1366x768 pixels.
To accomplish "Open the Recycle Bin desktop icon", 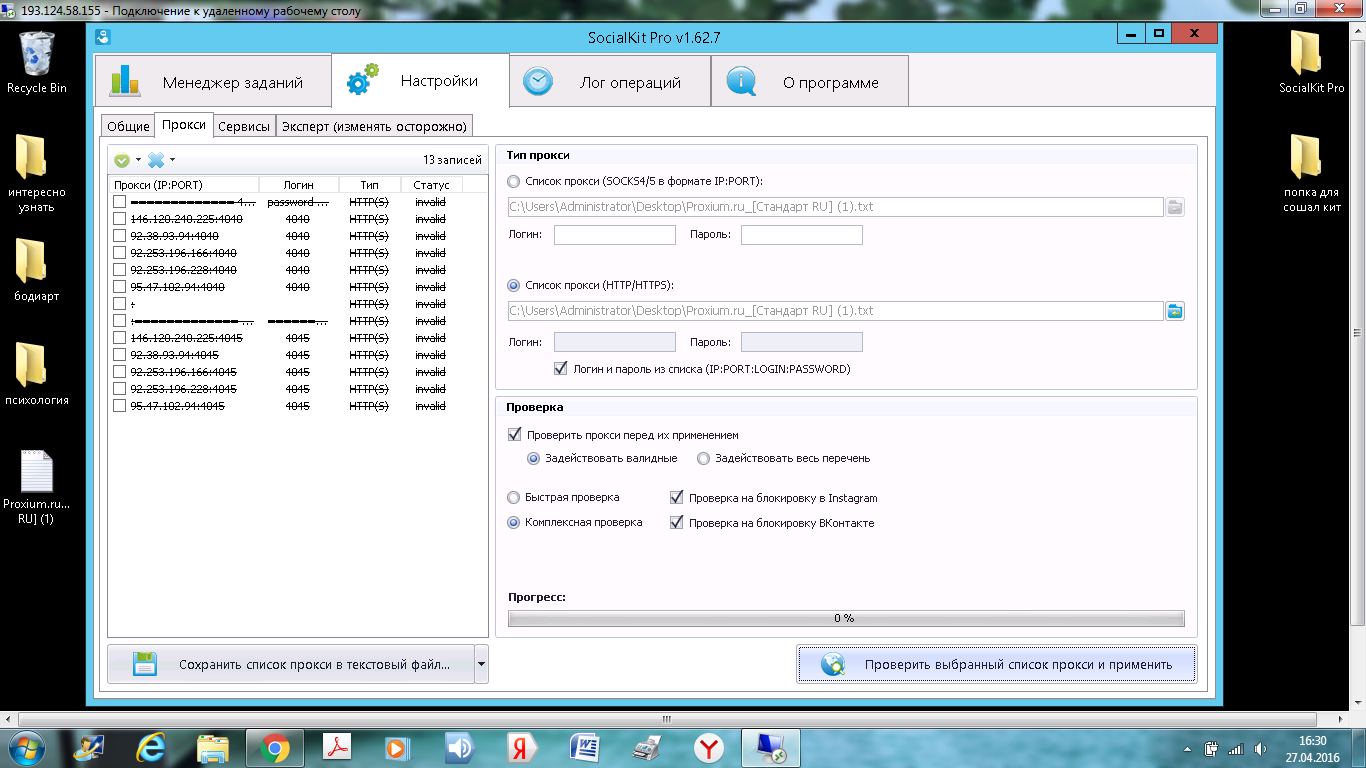I will [37, 62].
